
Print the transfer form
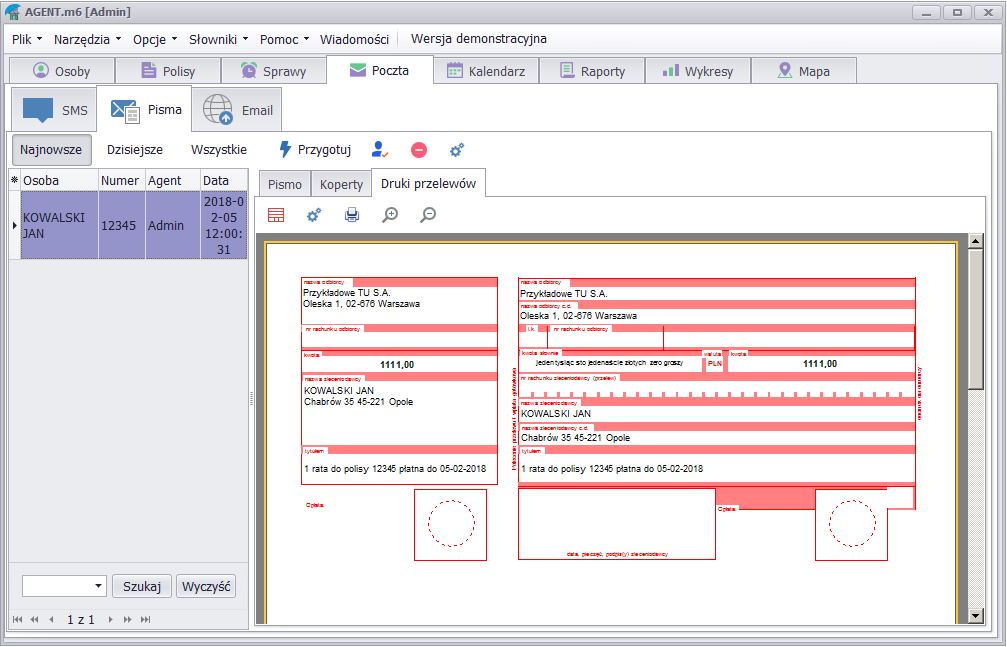coord(352,215)
